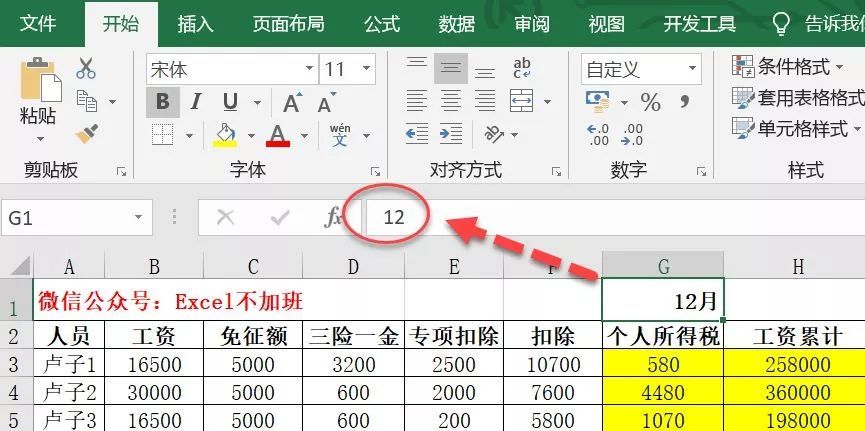Image resolution: width=865 pixels, height=431 pixels.
Task: Open font size dropdown 11
Action: (x=366, y=69)
